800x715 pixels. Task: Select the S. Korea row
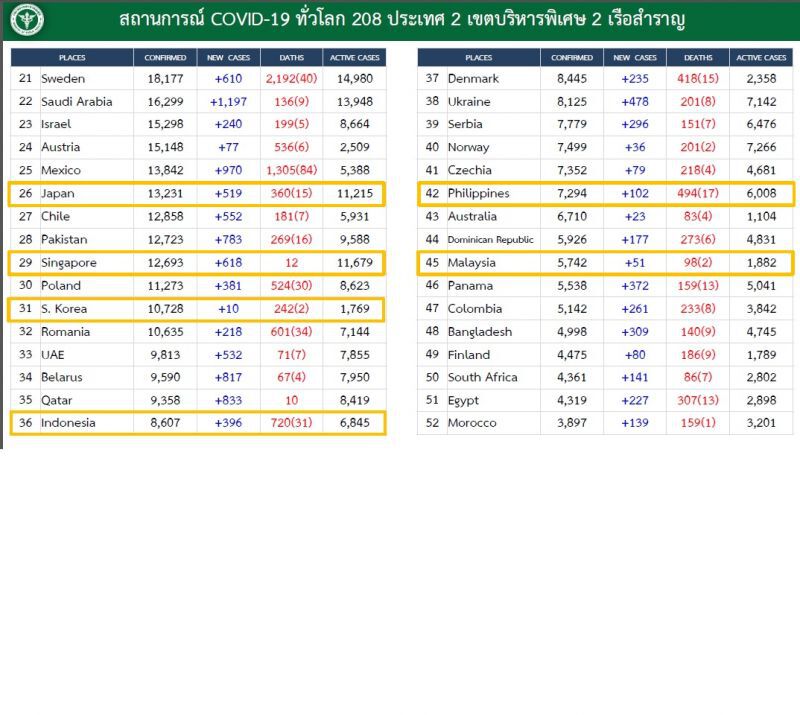click(x=197, y=309)
